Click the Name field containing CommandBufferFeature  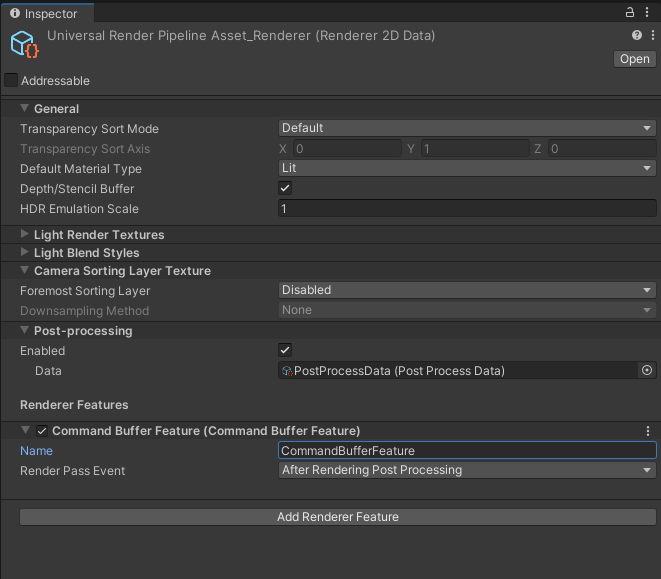[467, 450]
